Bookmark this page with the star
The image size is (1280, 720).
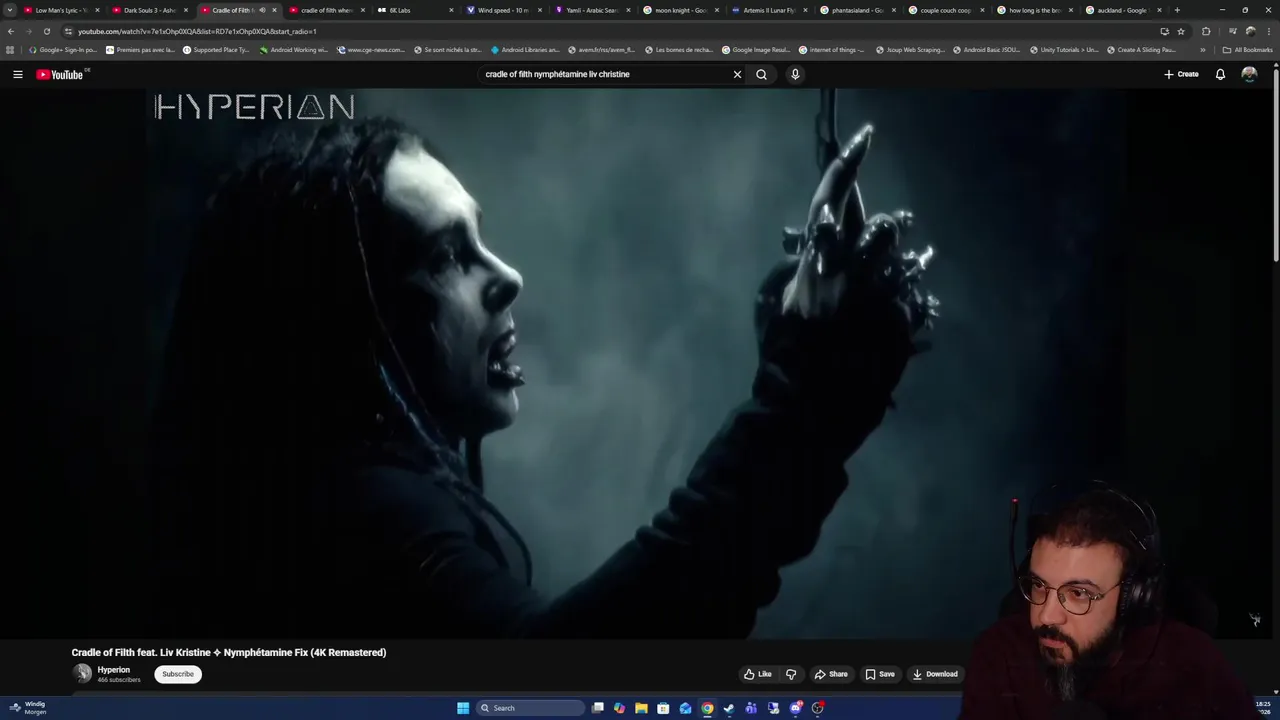[x=1180, y=31]
